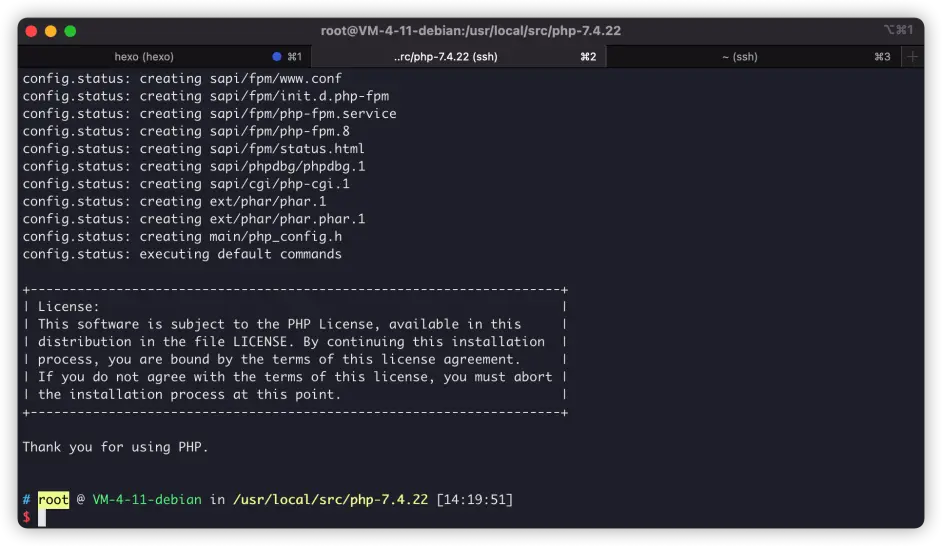Click path /usr/local/src/php-7.4.22 in prompt

[330, 499]
